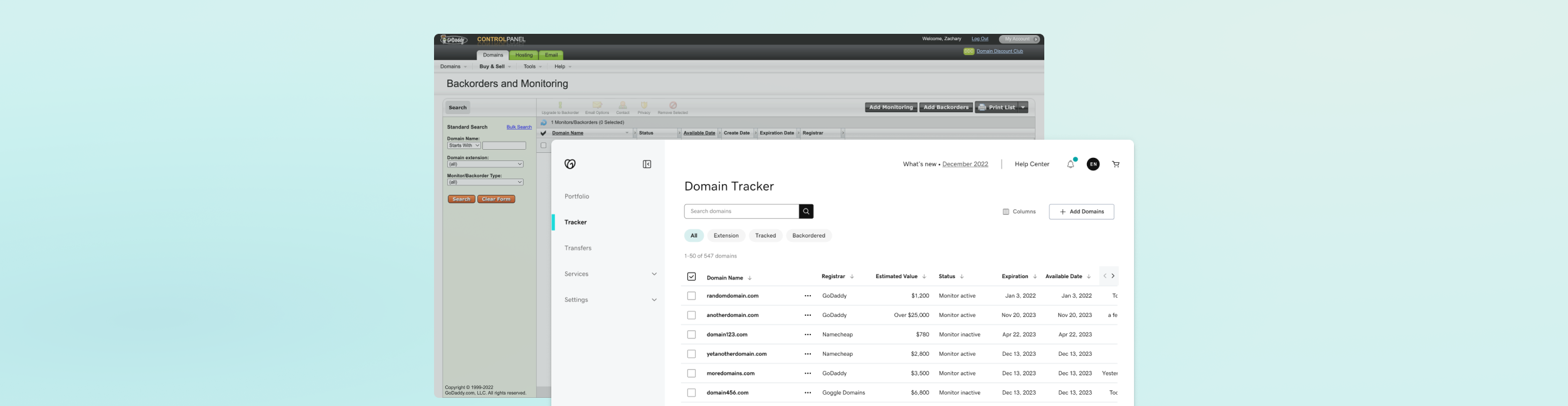Check the domain123.com row checkbox
Screen dimensions: 1568x406
coord(691,335)
